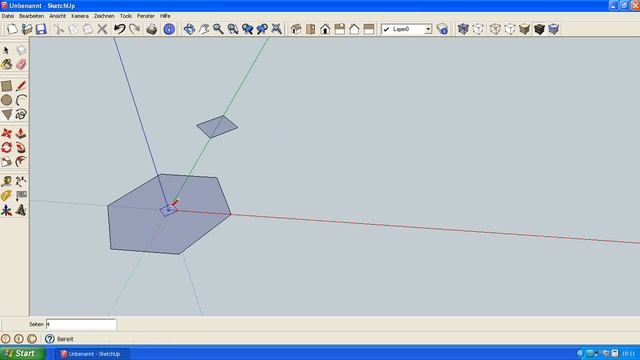Enable Hidden Line face style
Screen dimensions: 640x360
click(x=510, y=29)
